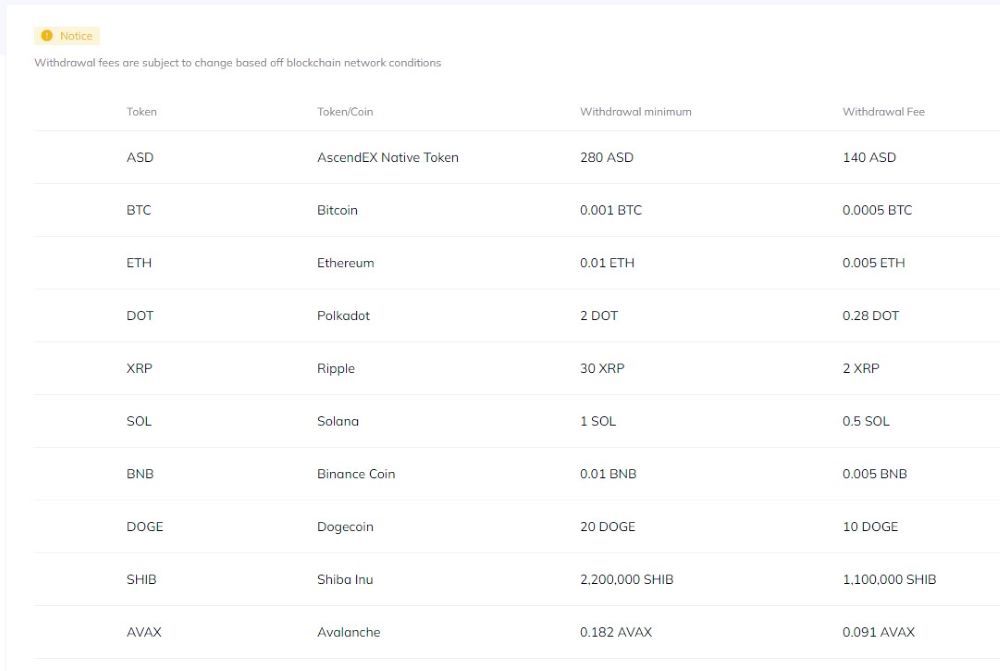
Task: Select the SOL token cell
Action: point(138,422)
